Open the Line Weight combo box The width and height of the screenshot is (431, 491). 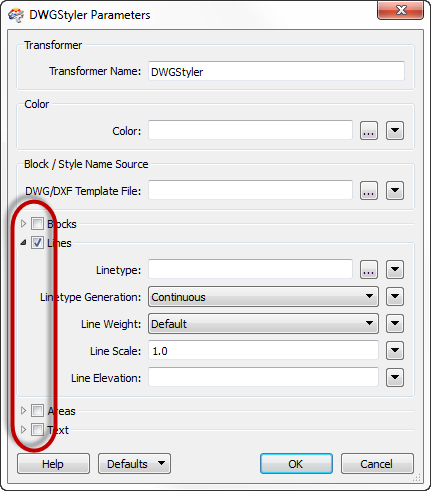[x=263, y=323]
